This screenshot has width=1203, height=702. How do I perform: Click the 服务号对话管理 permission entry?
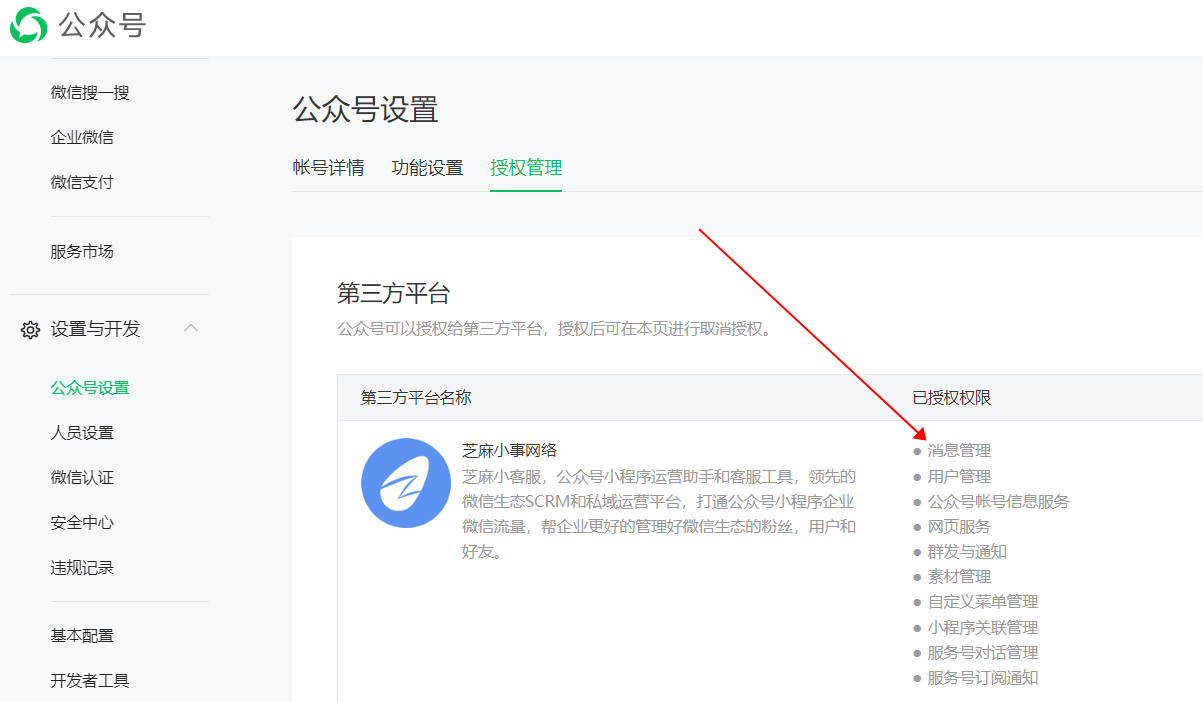pyautogui.click(x=983, y=653)
